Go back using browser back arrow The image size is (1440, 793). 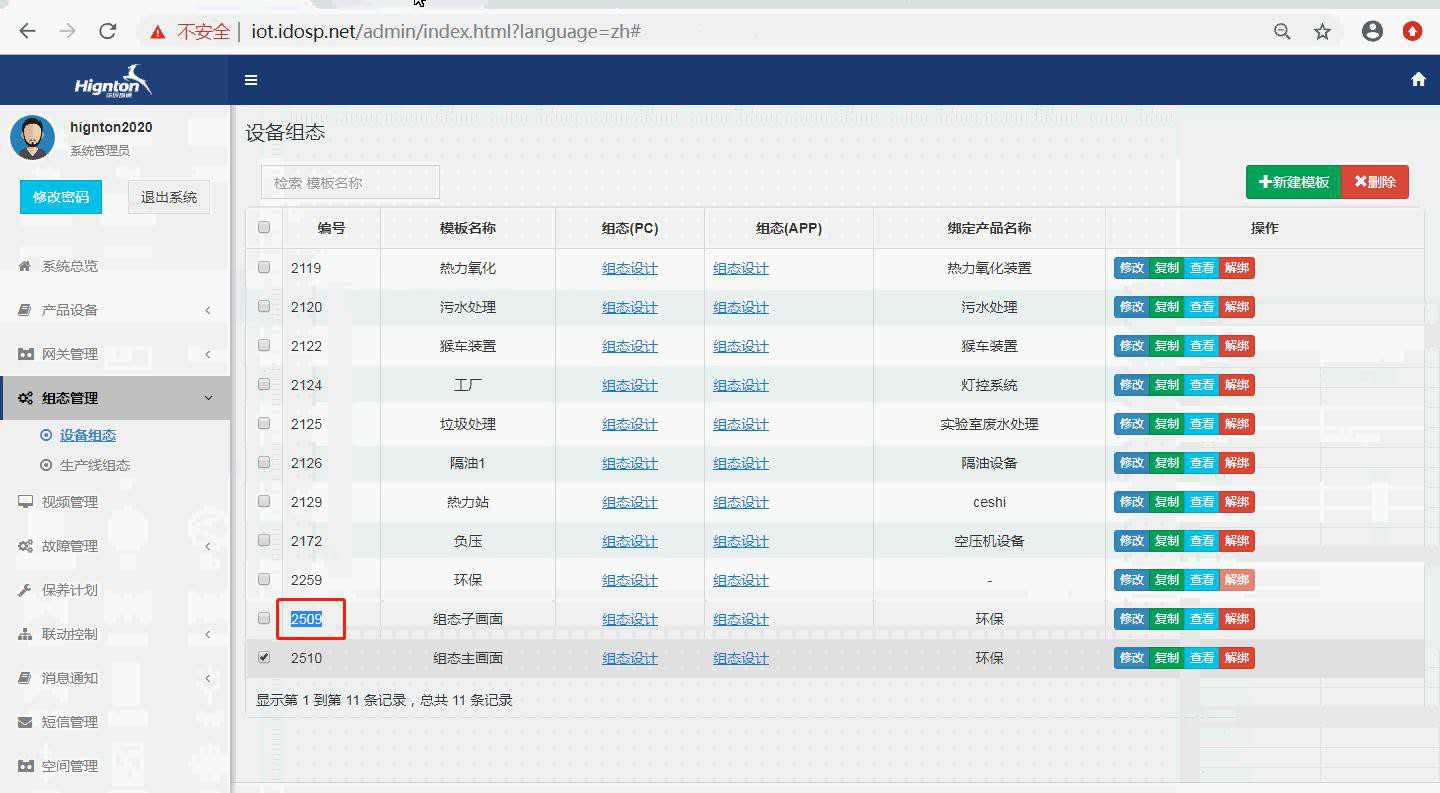[27, 31]
